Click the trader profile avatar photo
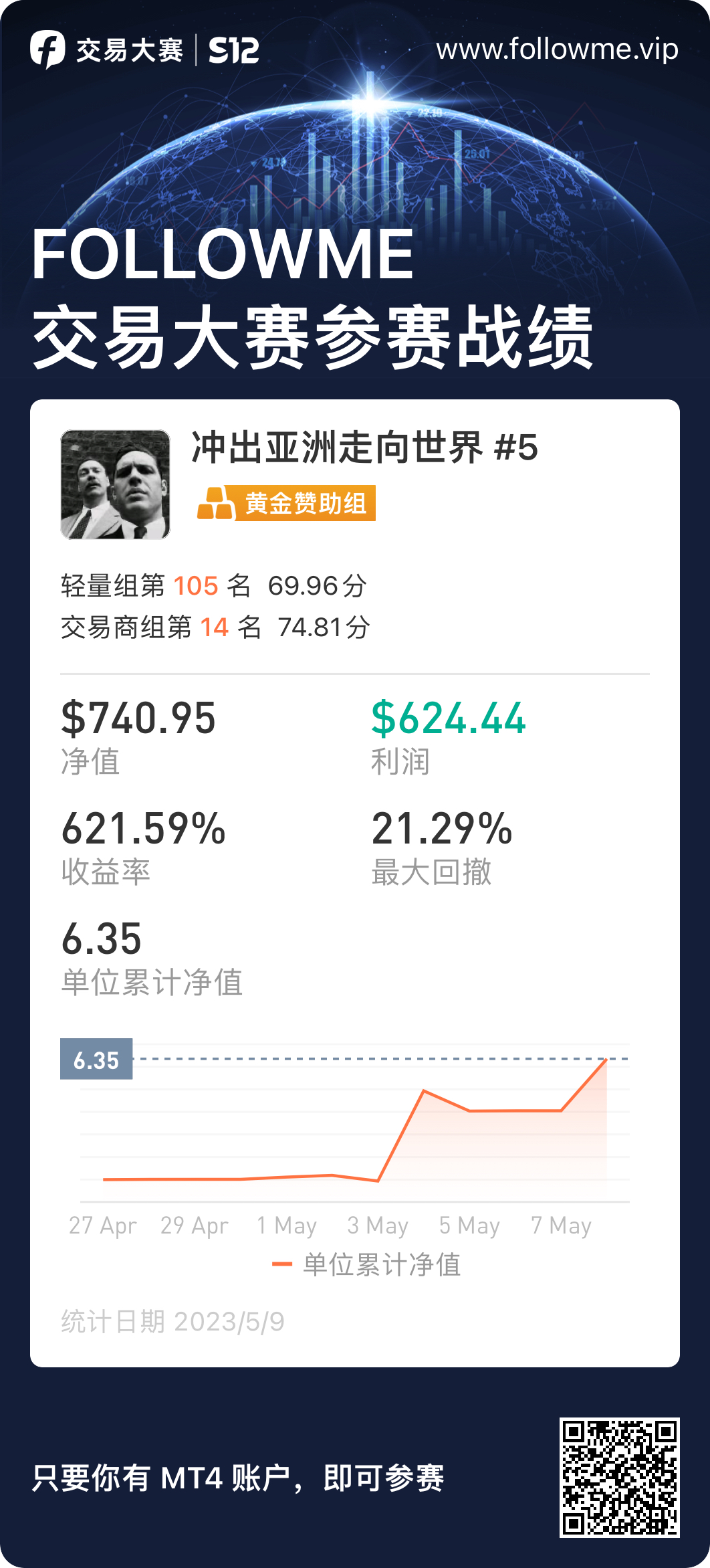Screen dimensions: 710x1568 [115, 484]
